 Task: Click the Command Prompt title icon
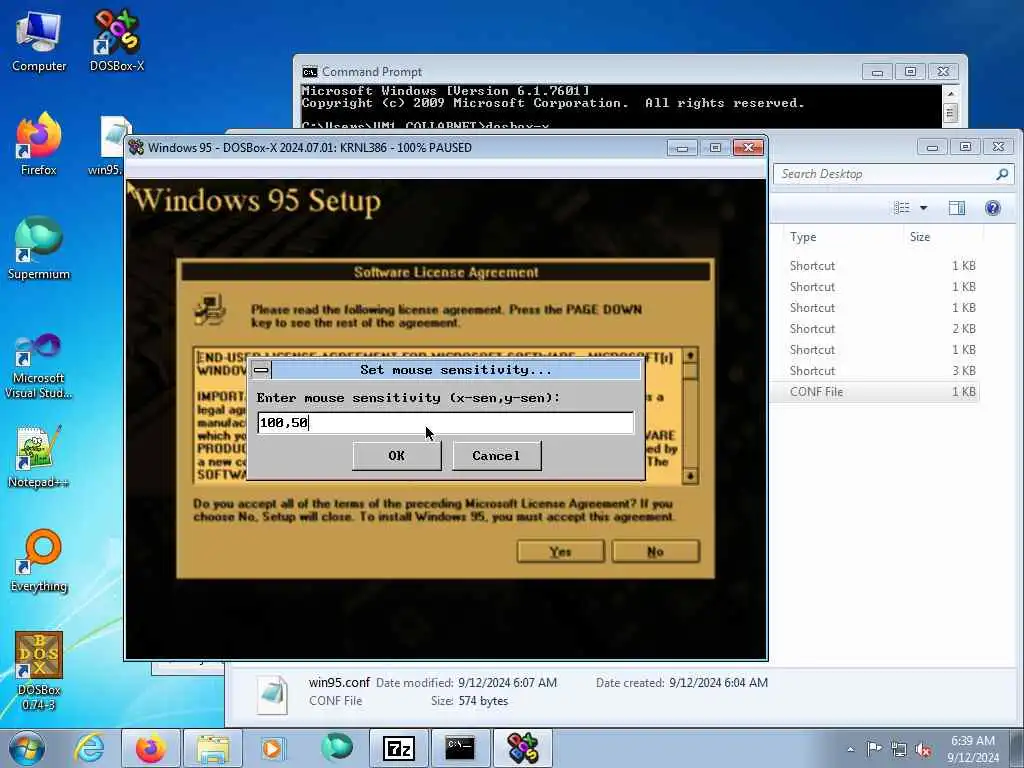(310, 72)
